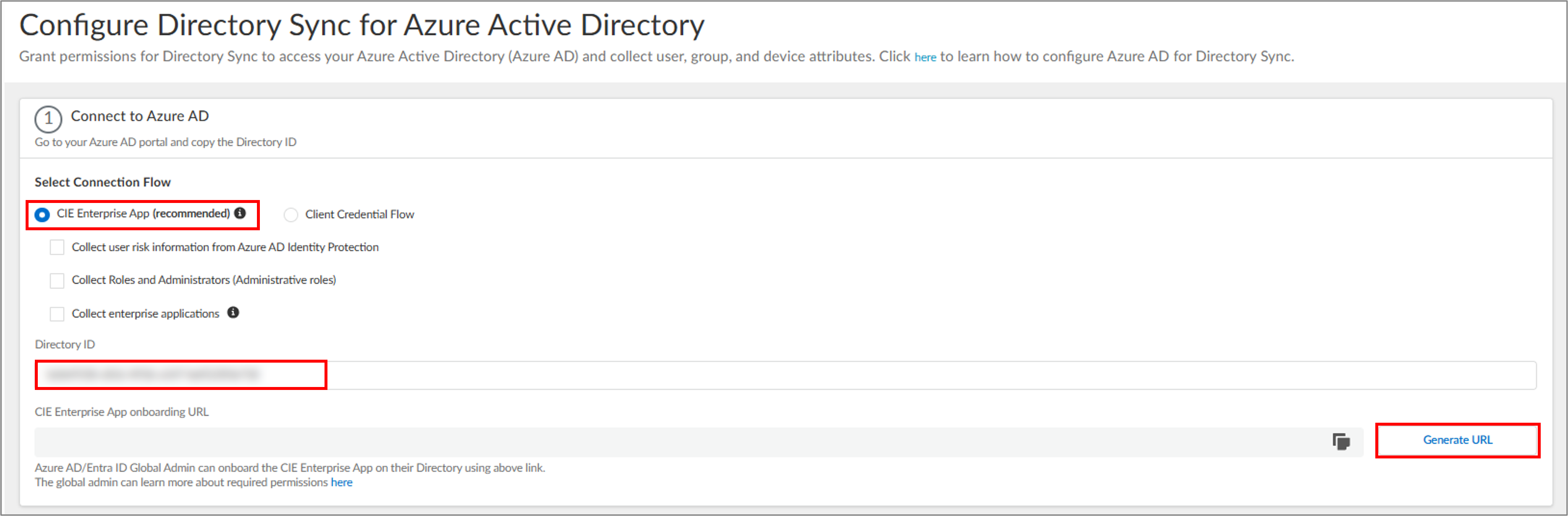Copy the onboarding URL with copy icon

(x=1341, y=442)
